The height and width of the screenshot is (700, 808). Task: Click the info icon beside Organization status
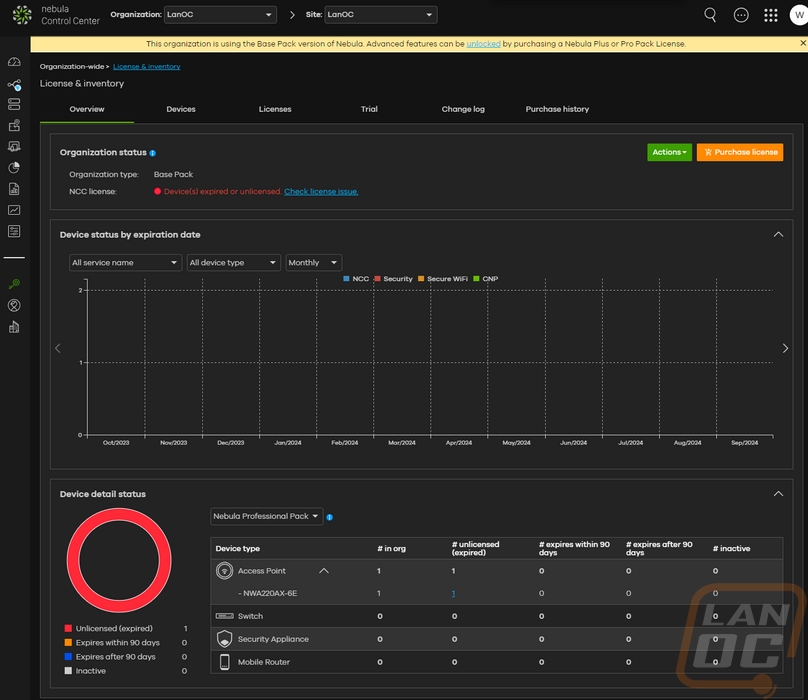click(153, 153)
